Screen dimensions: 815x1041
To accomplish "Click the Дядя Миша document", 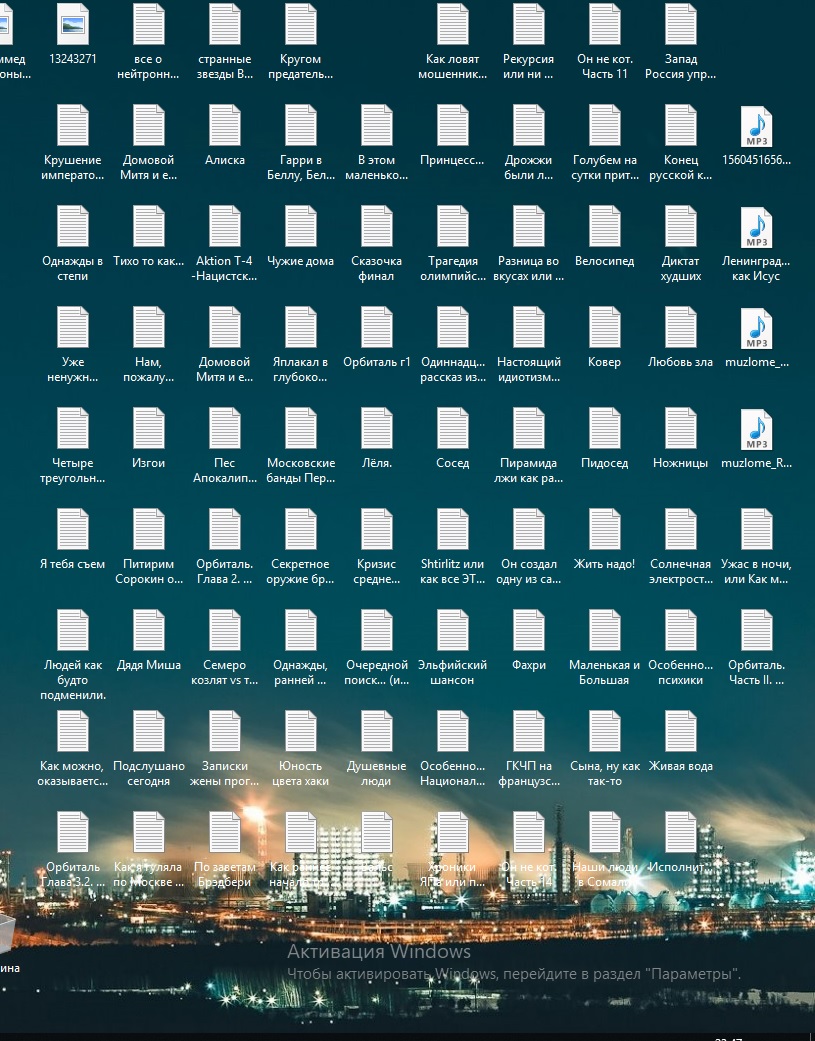I will click(149, 632).
